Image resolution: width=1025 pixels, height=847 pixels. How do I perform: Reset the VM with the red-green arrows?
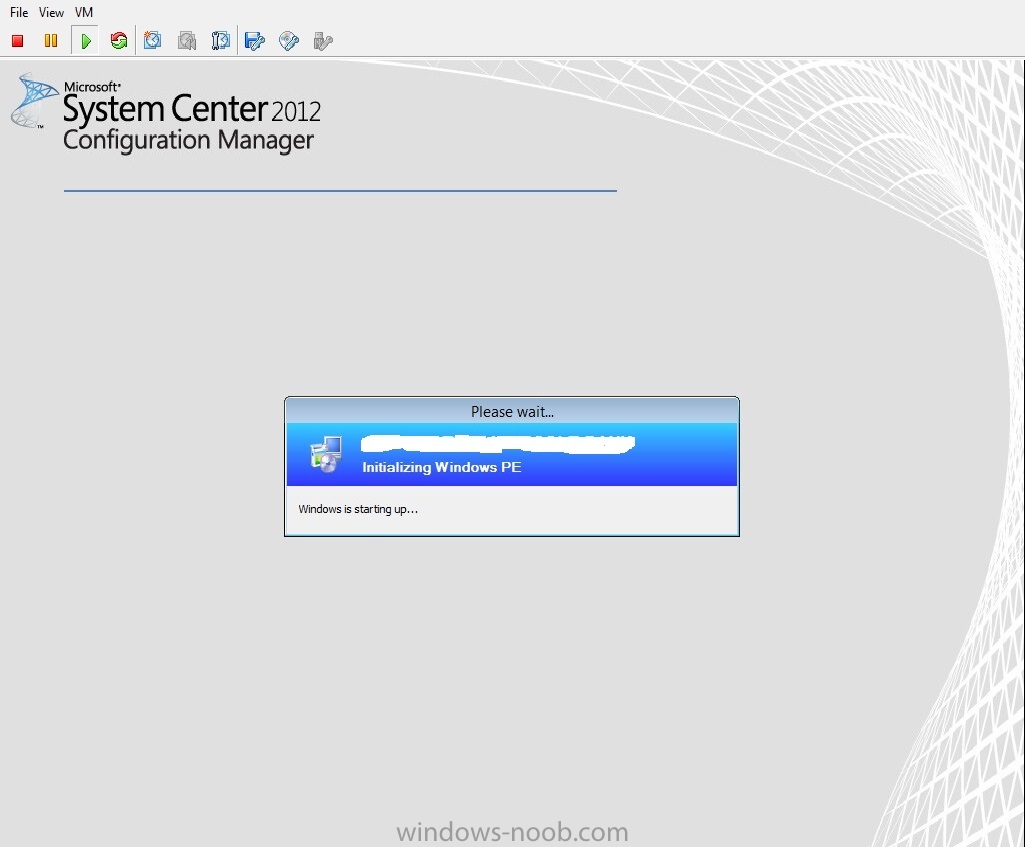coord(119,41)
